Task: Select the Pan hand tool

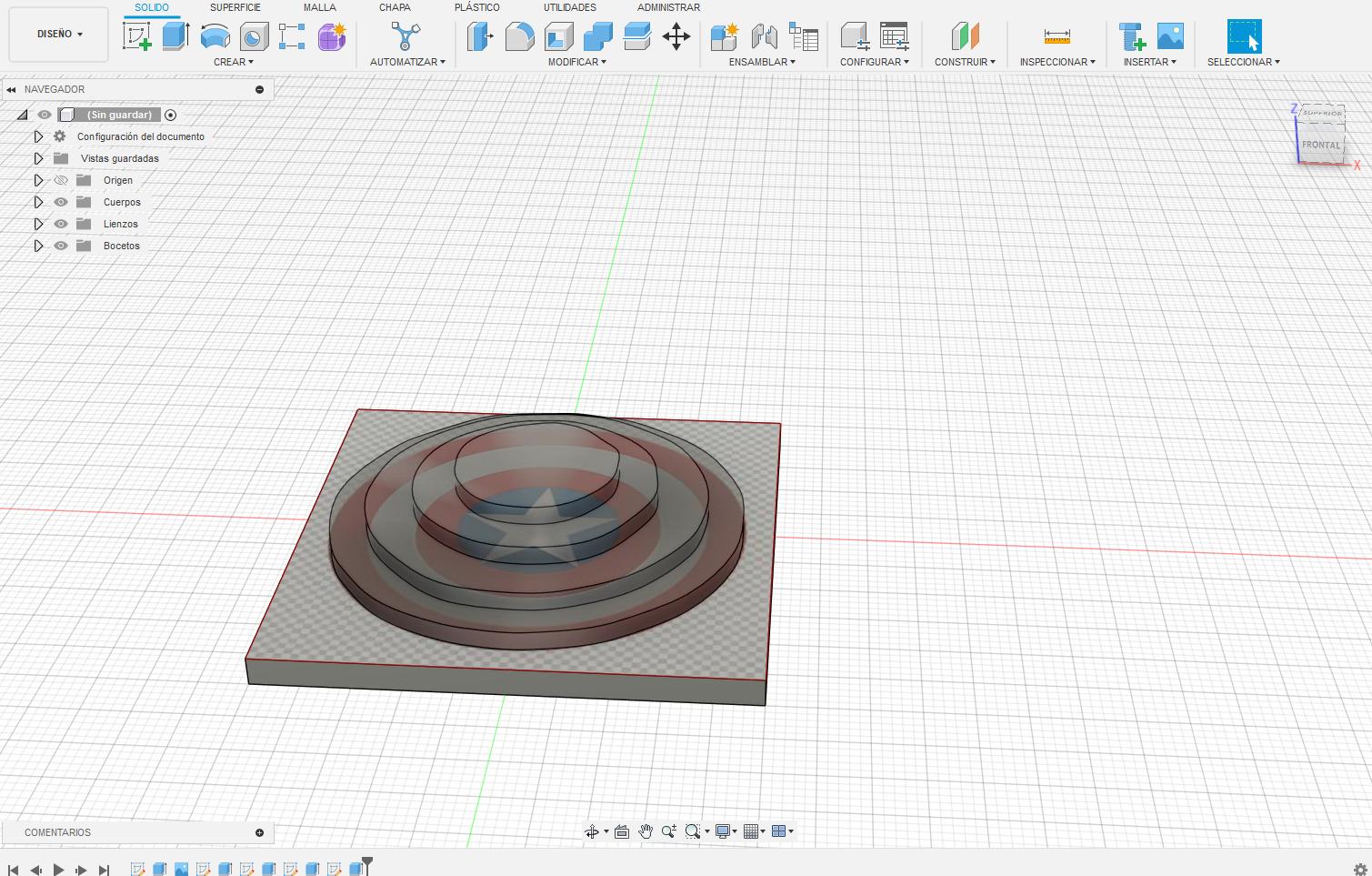Action: tap(646, 831)
